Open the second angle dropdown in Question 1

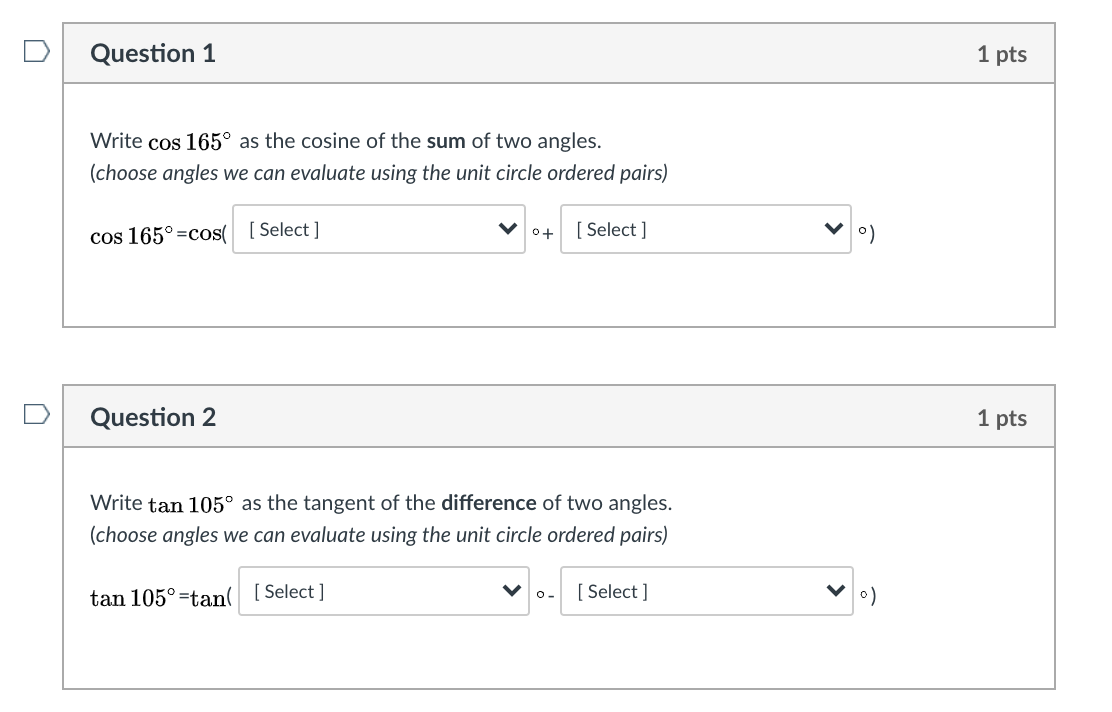point(706,229)
